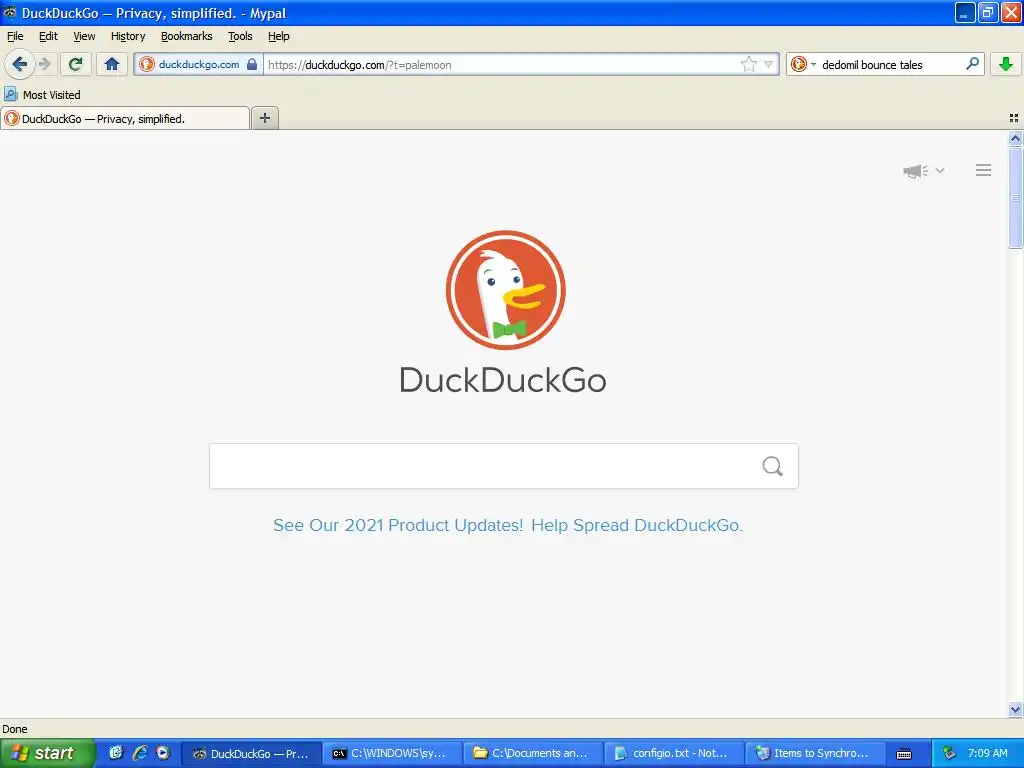Select the DuckDuckGo — Privacy, simplified tab
This screenshot has width=1024, height=768.
tap(125, 118)
